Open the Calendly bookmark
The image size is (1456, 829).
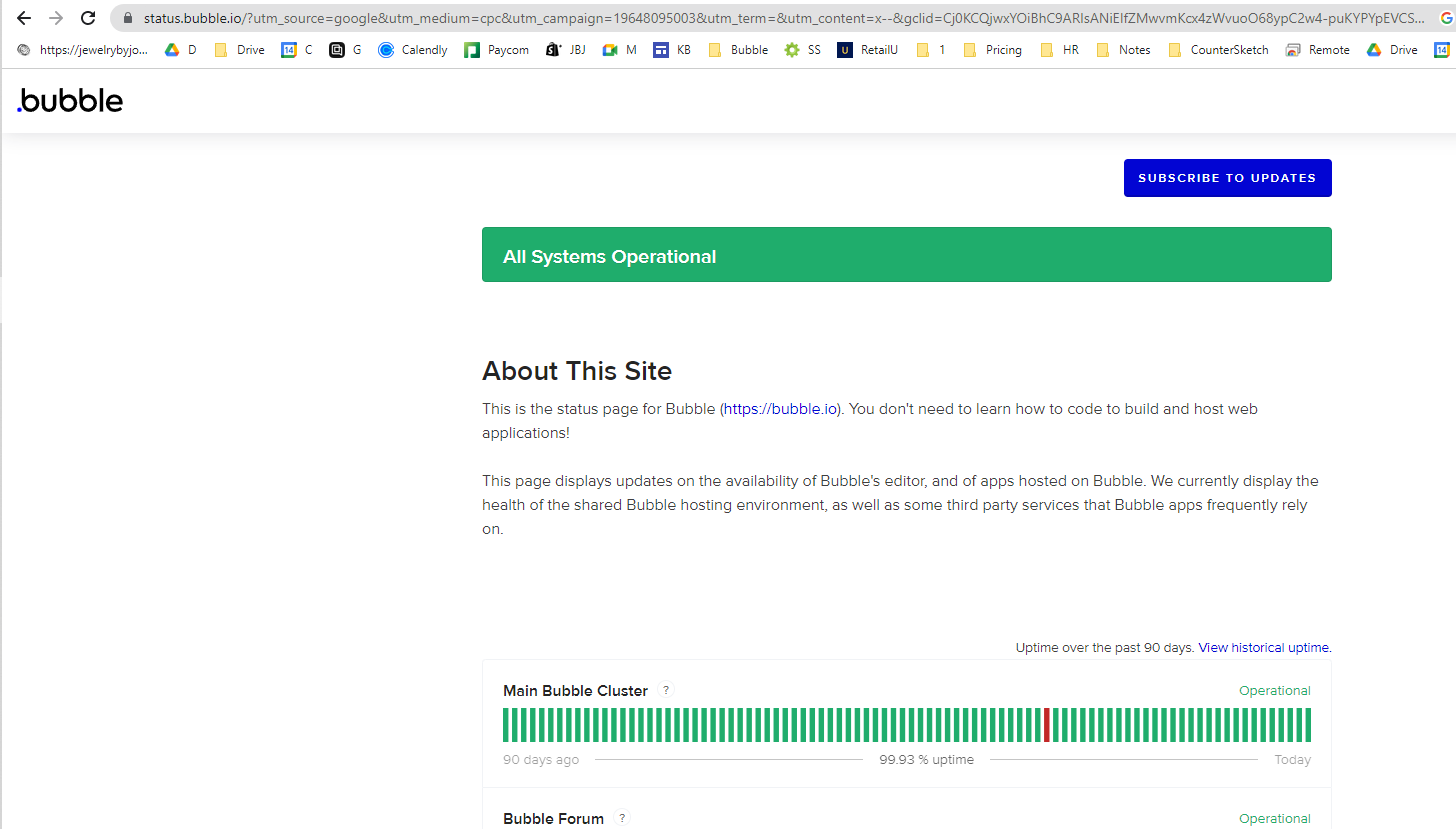(x=413, y=50)
